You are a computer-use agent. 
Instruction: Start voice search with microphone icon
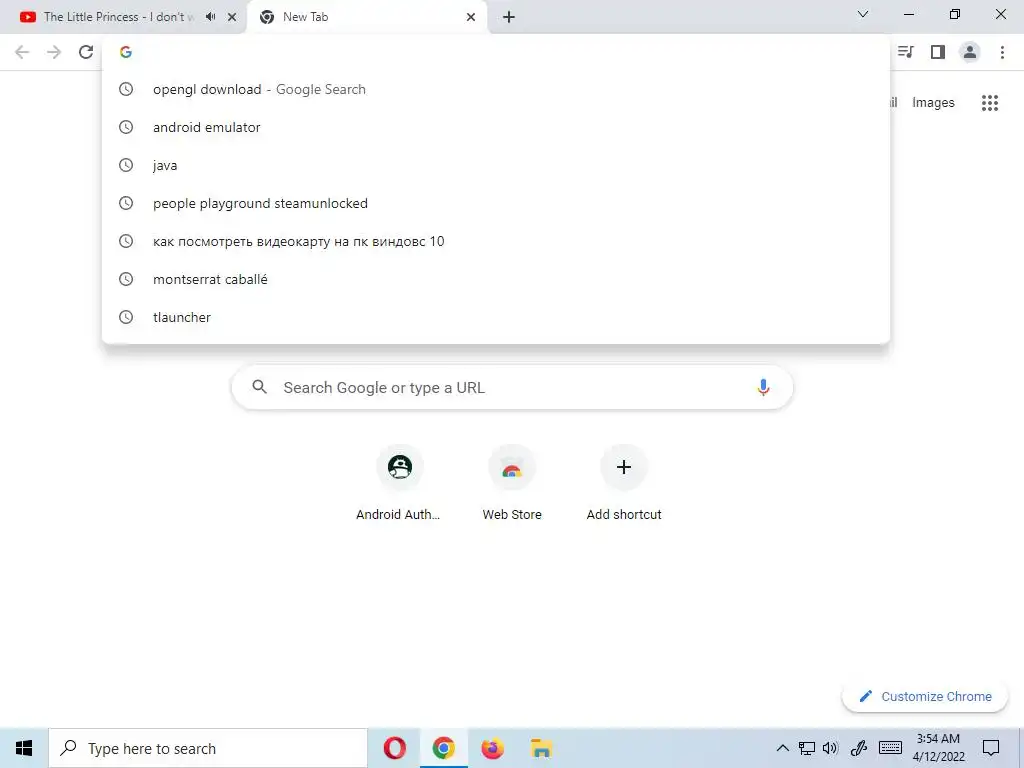pos(763,387)
